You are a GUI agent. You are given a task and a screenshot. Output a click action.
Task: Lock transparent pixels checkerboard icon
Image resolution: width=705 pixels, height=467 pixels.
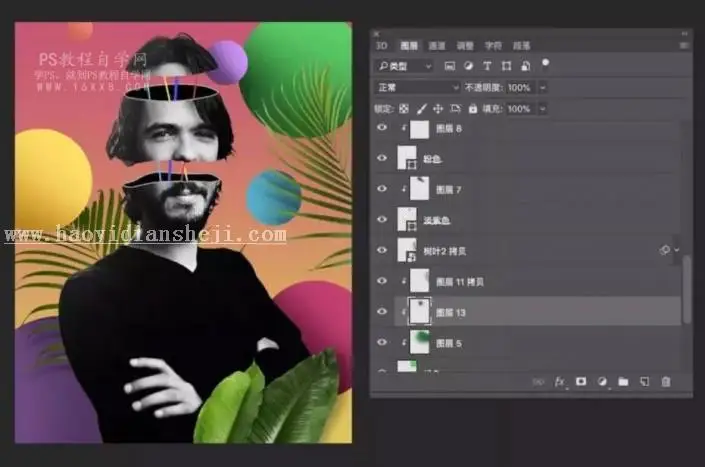click(x=404, y=109)
